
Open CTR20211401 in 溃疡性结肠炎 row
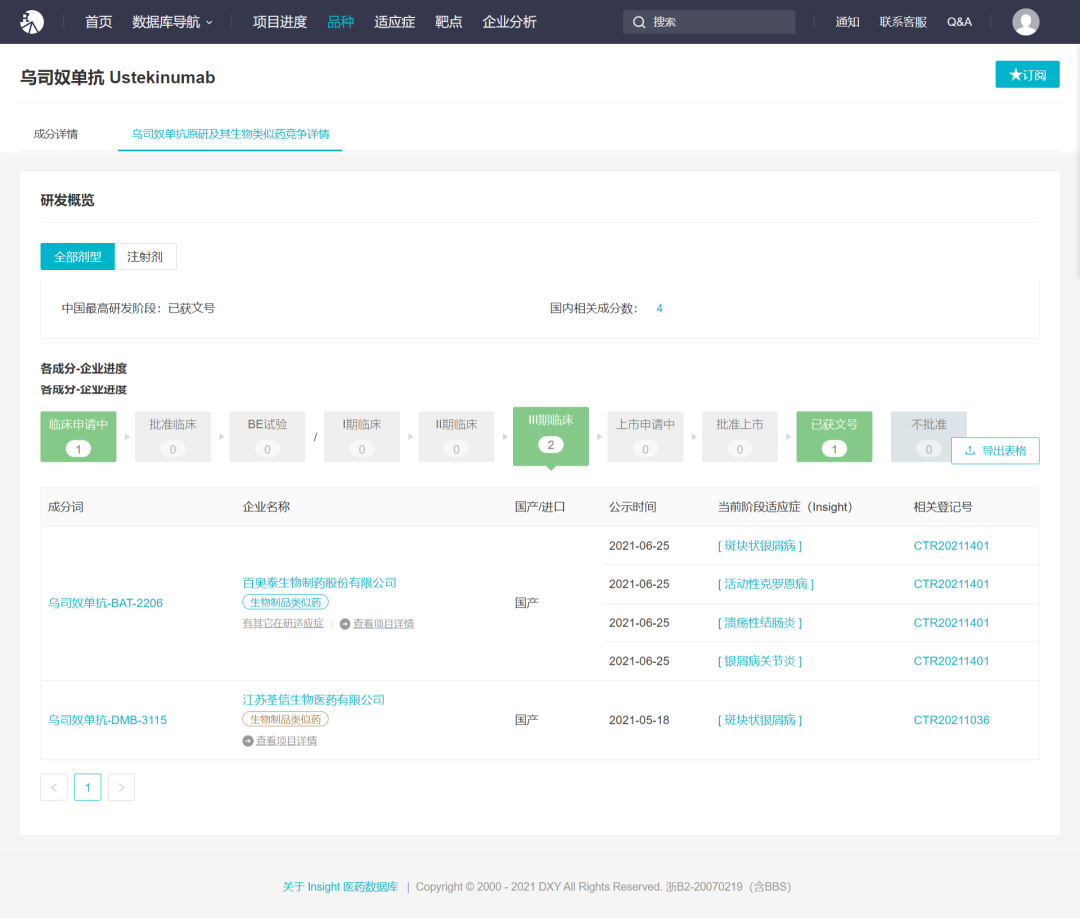pyautogui.click(x=951, y=623)
